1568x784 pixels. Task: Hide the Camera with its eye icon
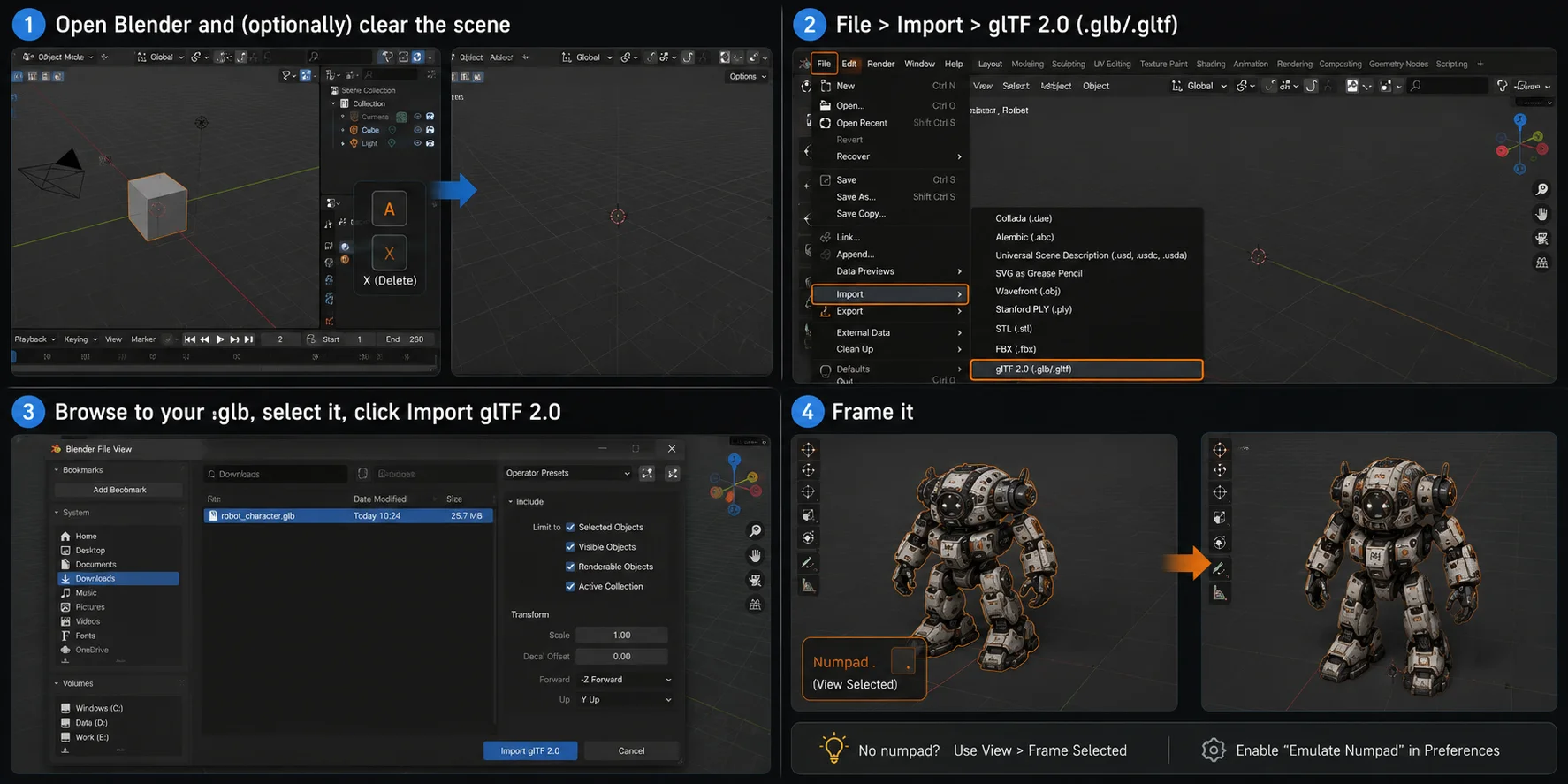(417, 117)
